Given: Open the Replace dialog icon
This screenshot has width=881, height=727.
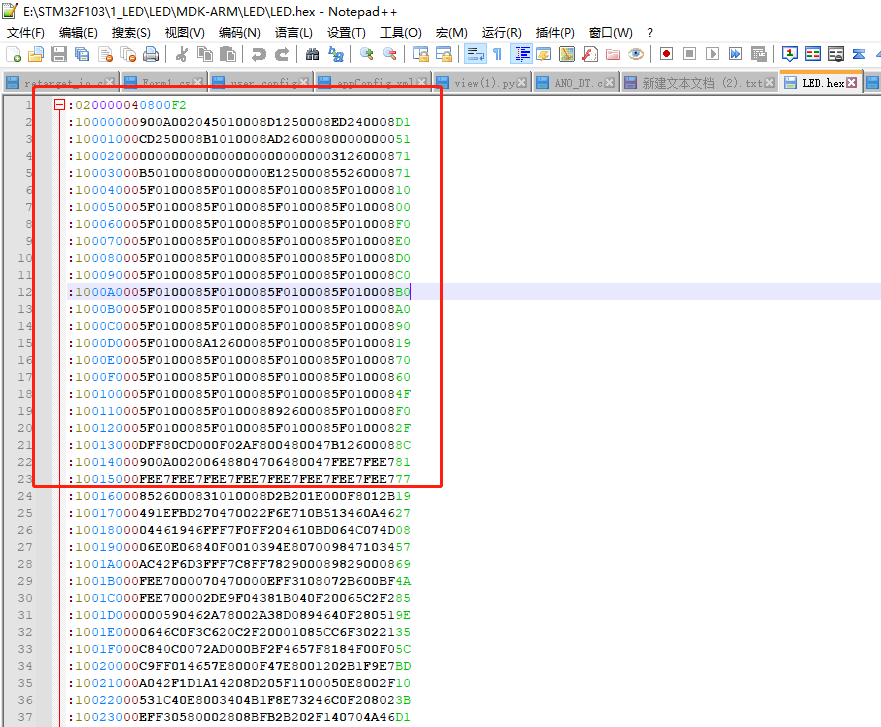Looking at the screenshot, I should coord(335,54).
